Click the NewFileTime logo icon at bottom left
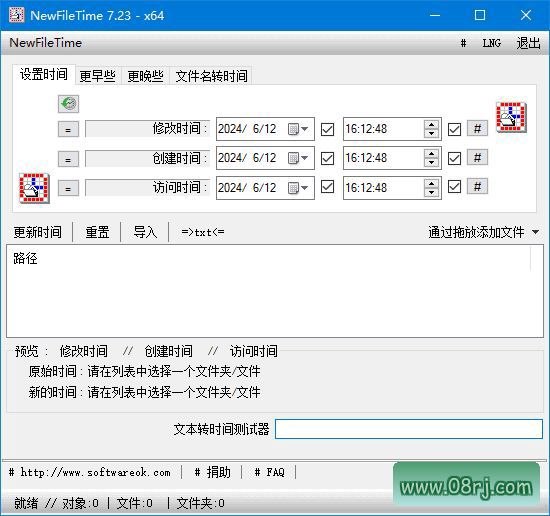This screenshot has width=550, height=516. coord(34,188)
